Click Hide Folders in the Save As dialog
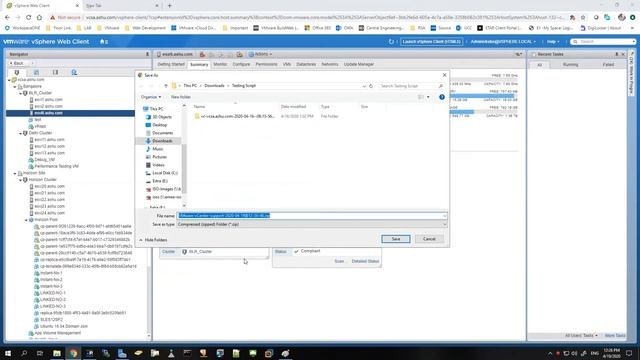Image resolution: width=640 pixels, height=360 pixels. coord(153,240)
